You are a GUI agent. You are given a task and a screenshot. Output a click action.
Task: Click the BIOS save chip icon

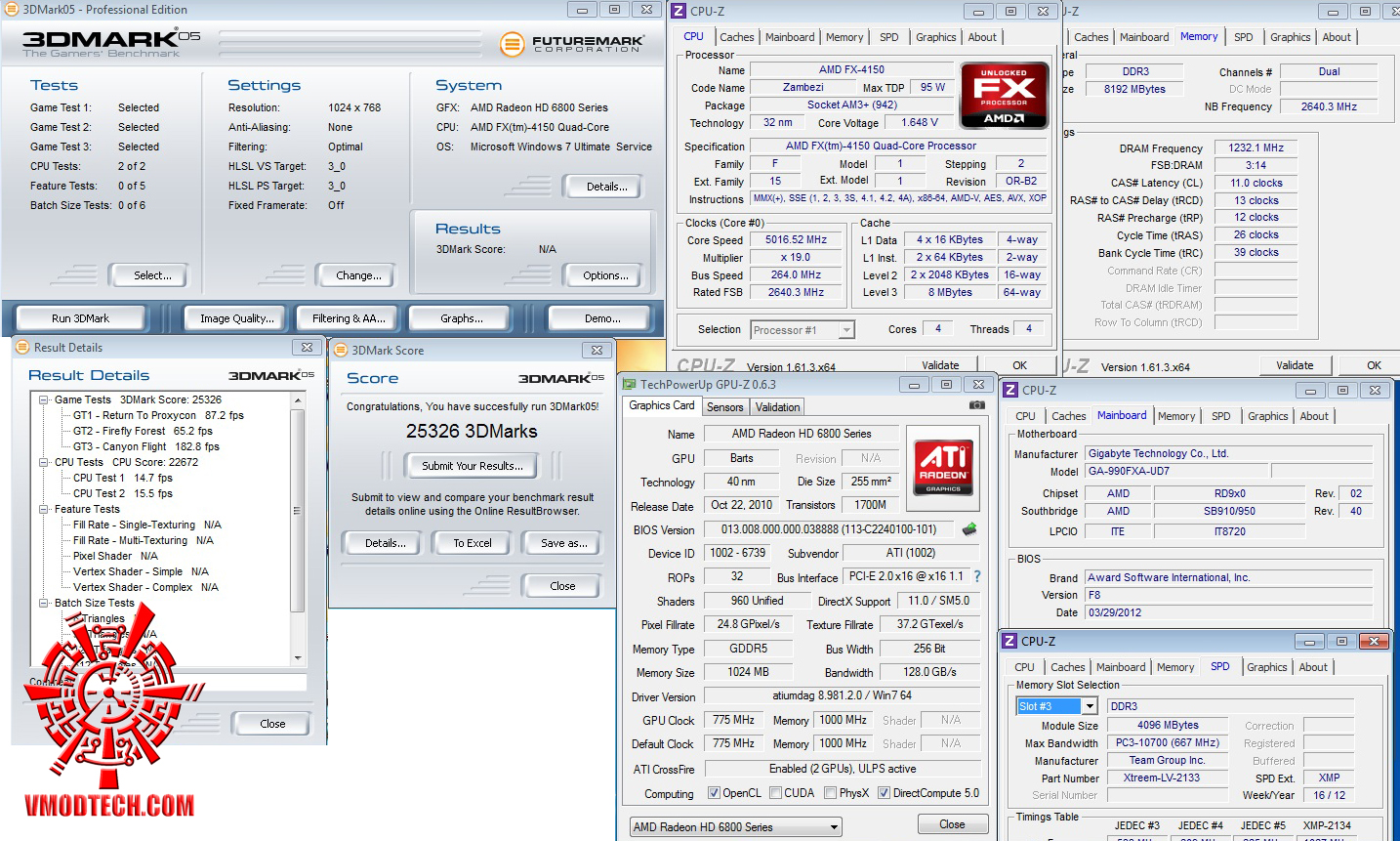click(x=969, y=529)
